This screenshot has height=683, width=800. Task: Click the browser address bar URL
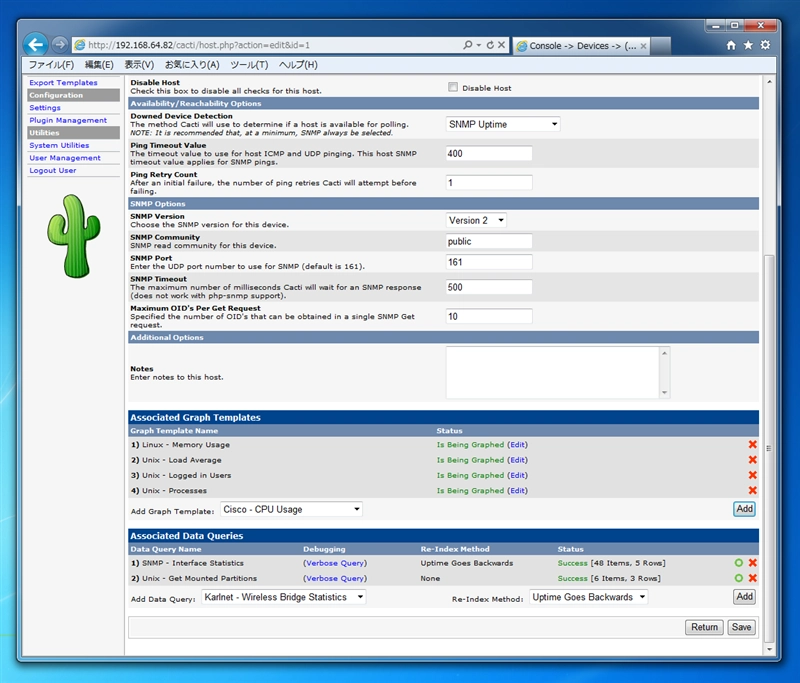(x=199, y=45)
